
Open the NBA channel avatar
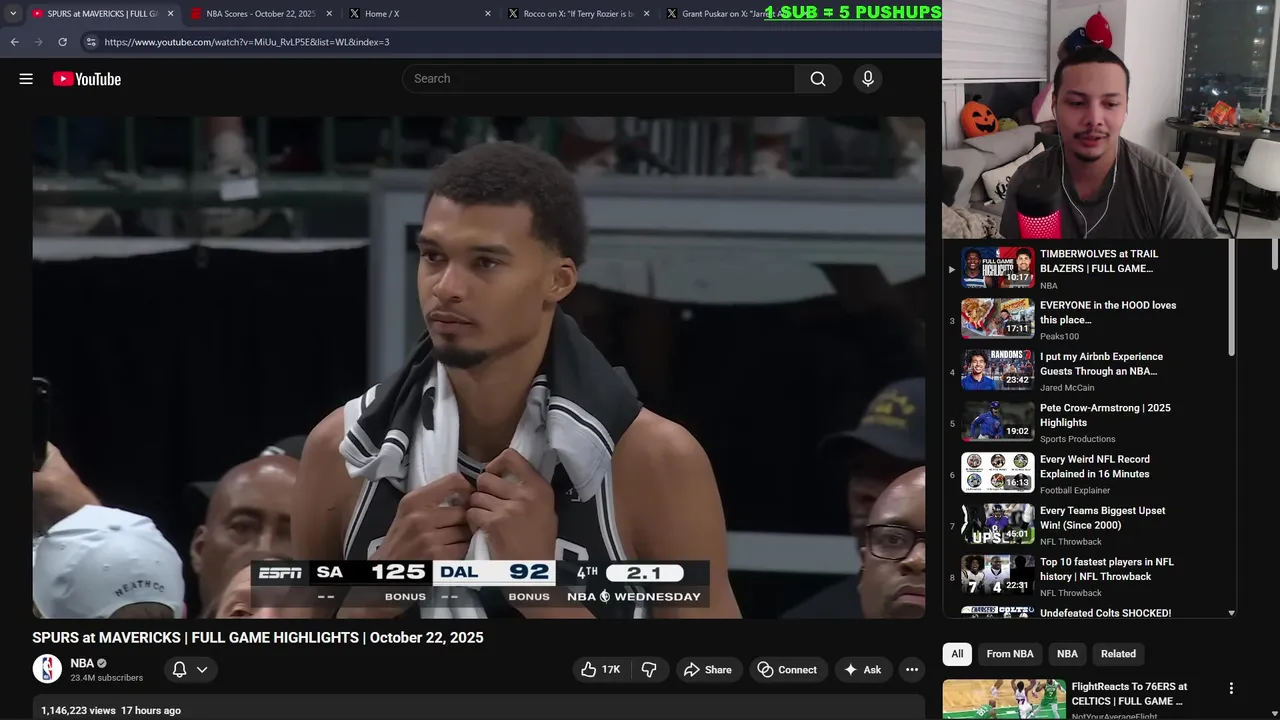point(47,669)
